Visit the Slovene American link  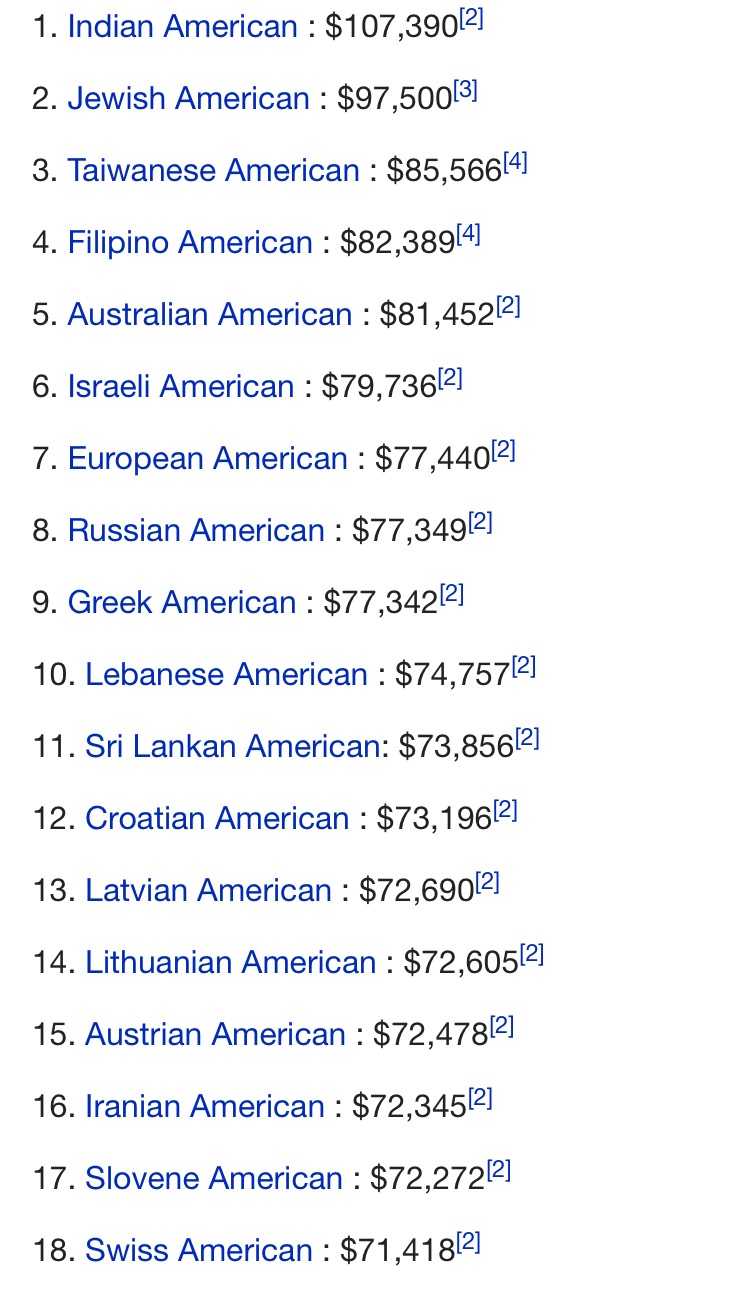click(x=214, y=1179)
